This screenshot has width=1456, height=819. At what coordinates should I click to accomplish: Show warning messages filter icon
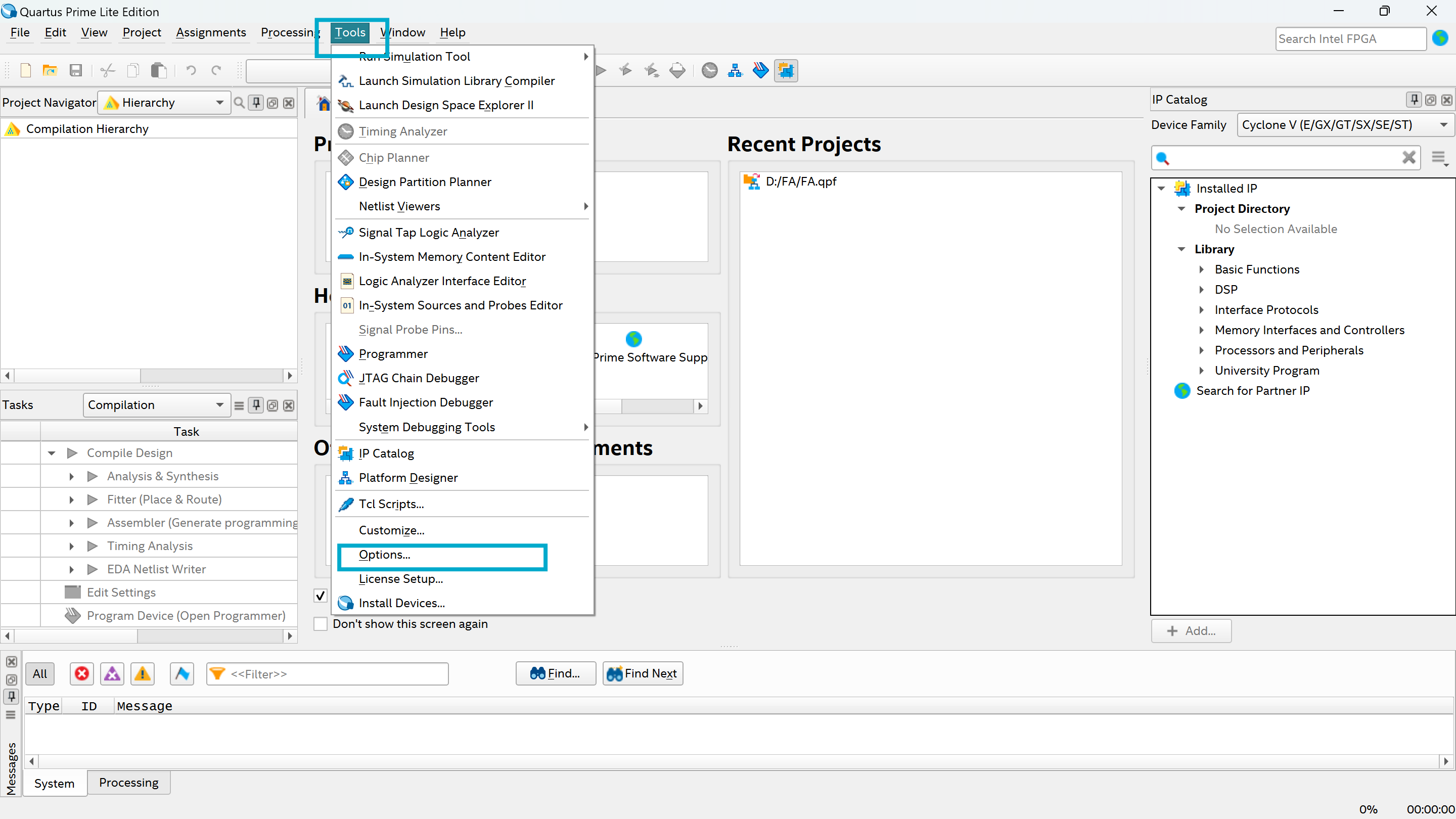pyautogui.click(x=143, y=673)
